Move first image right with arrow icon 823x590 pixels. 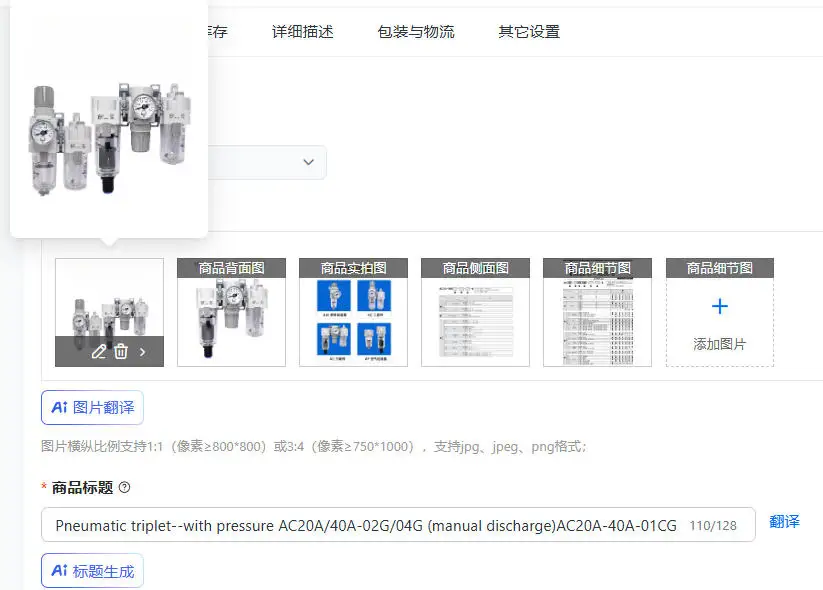click(143, 352)
